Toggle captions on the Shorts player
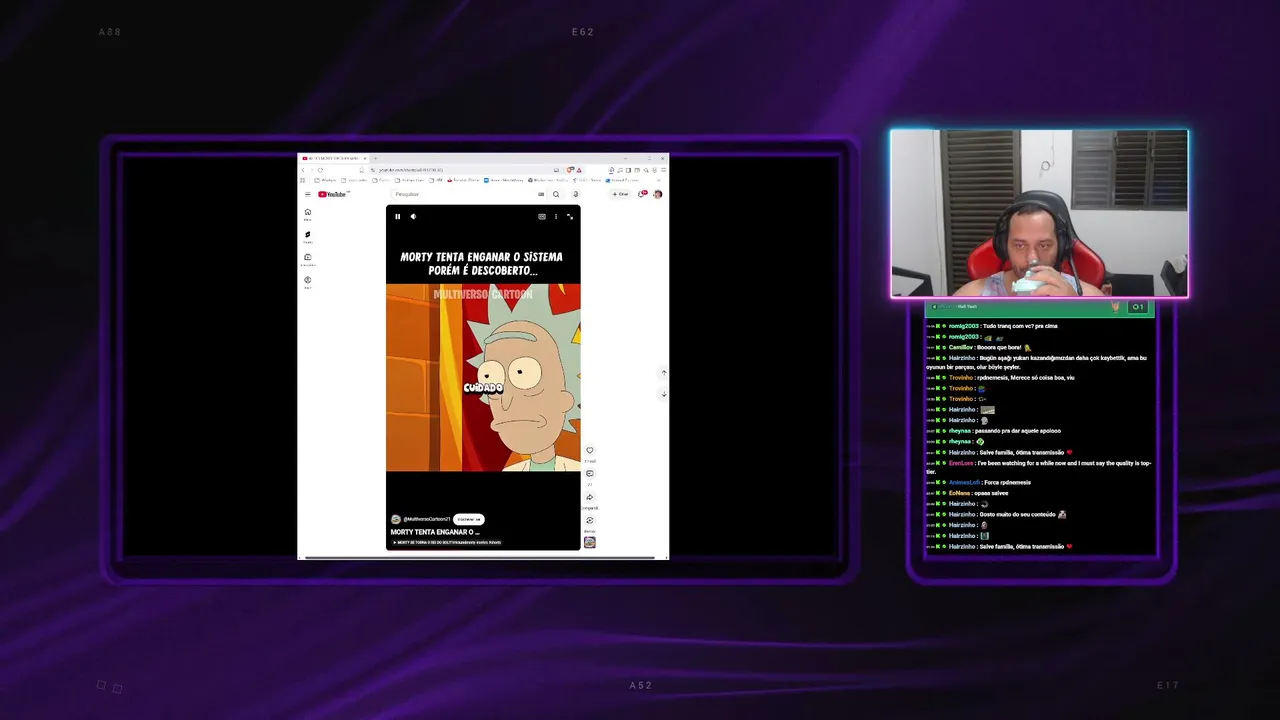 coord(542,216)
